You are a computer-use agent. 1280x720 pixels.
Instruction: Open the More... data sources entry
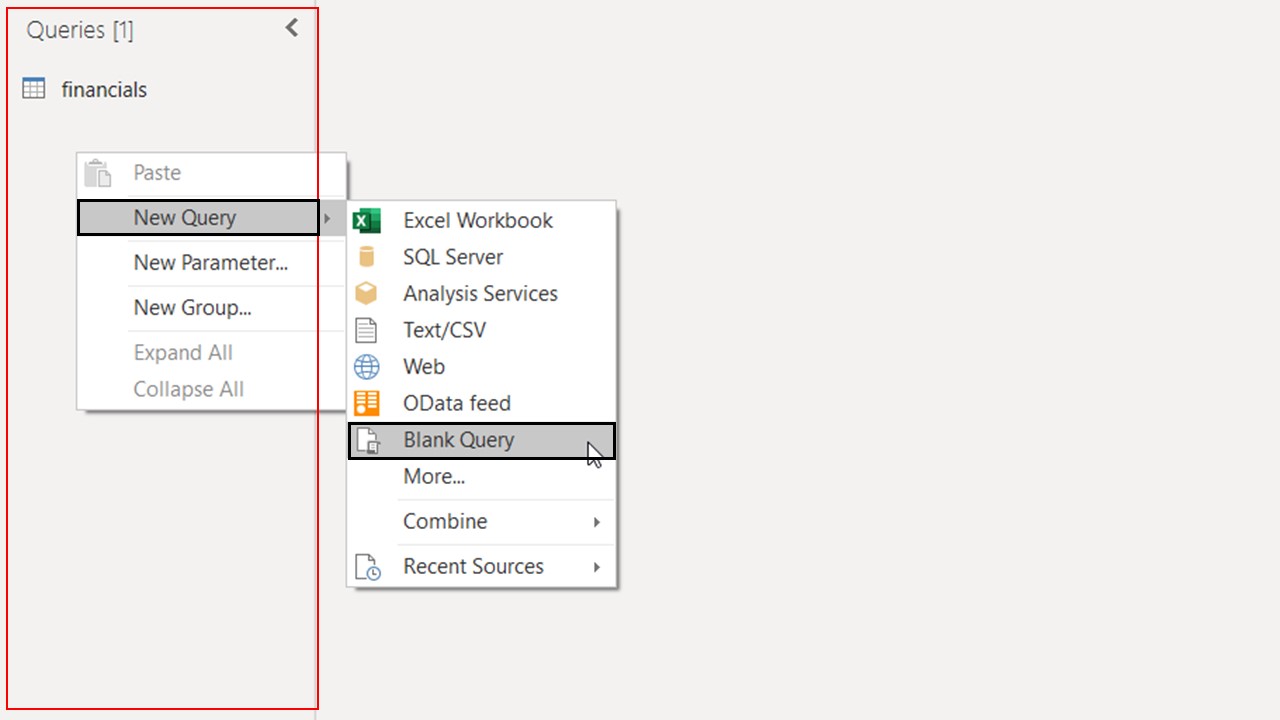click(434, 477)
